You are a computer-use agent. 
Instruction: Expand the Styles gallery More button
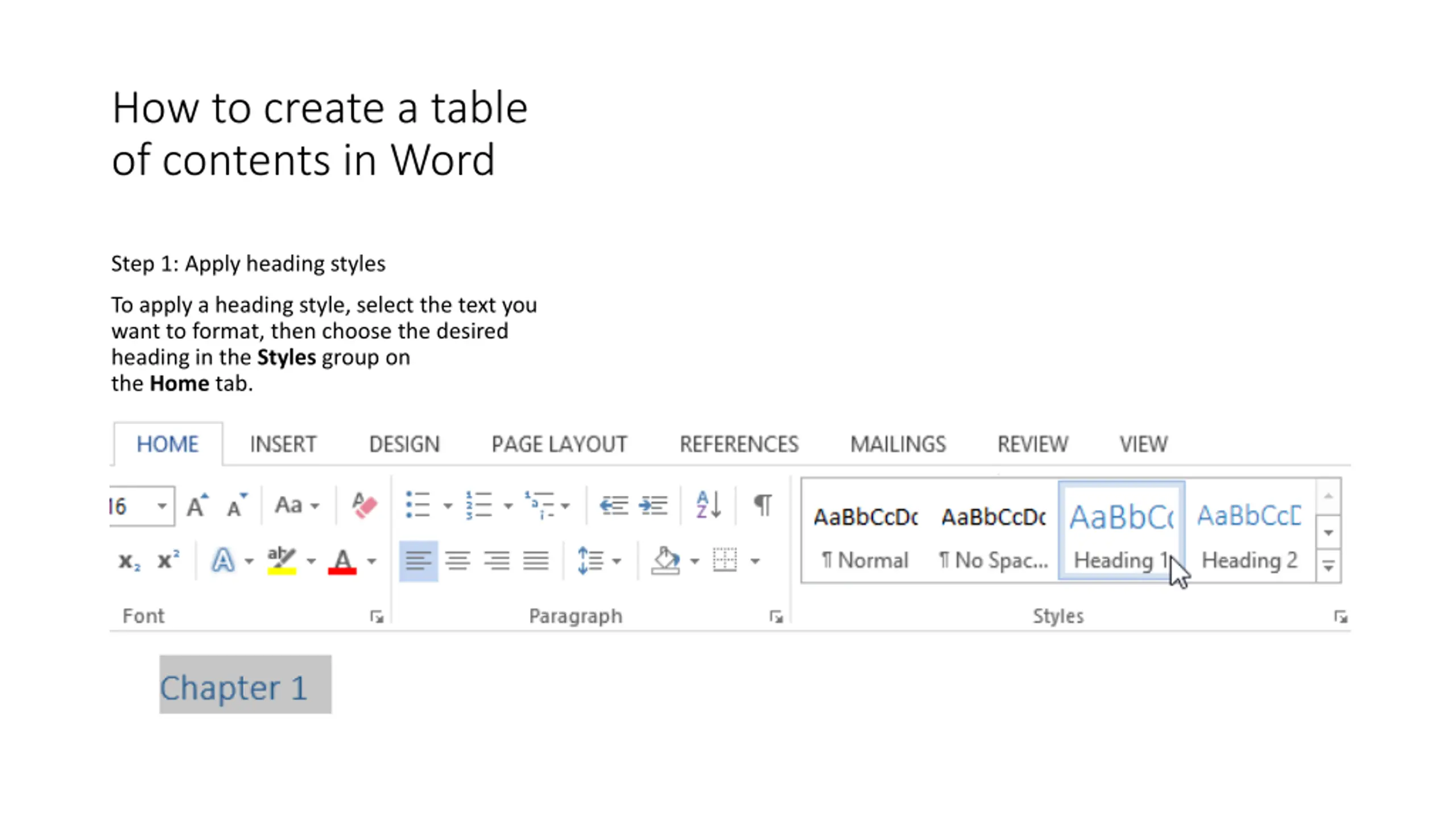tap(1329, 566)
